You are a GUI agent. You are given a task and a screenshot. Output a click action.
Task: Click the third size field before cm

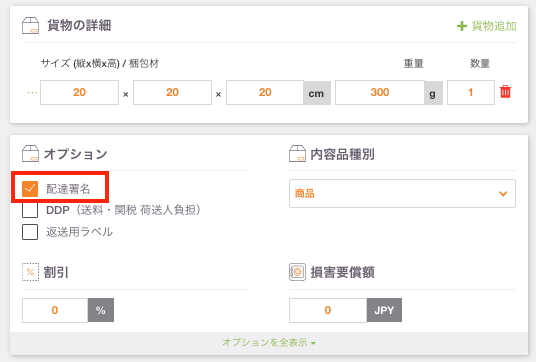point(265,92)
